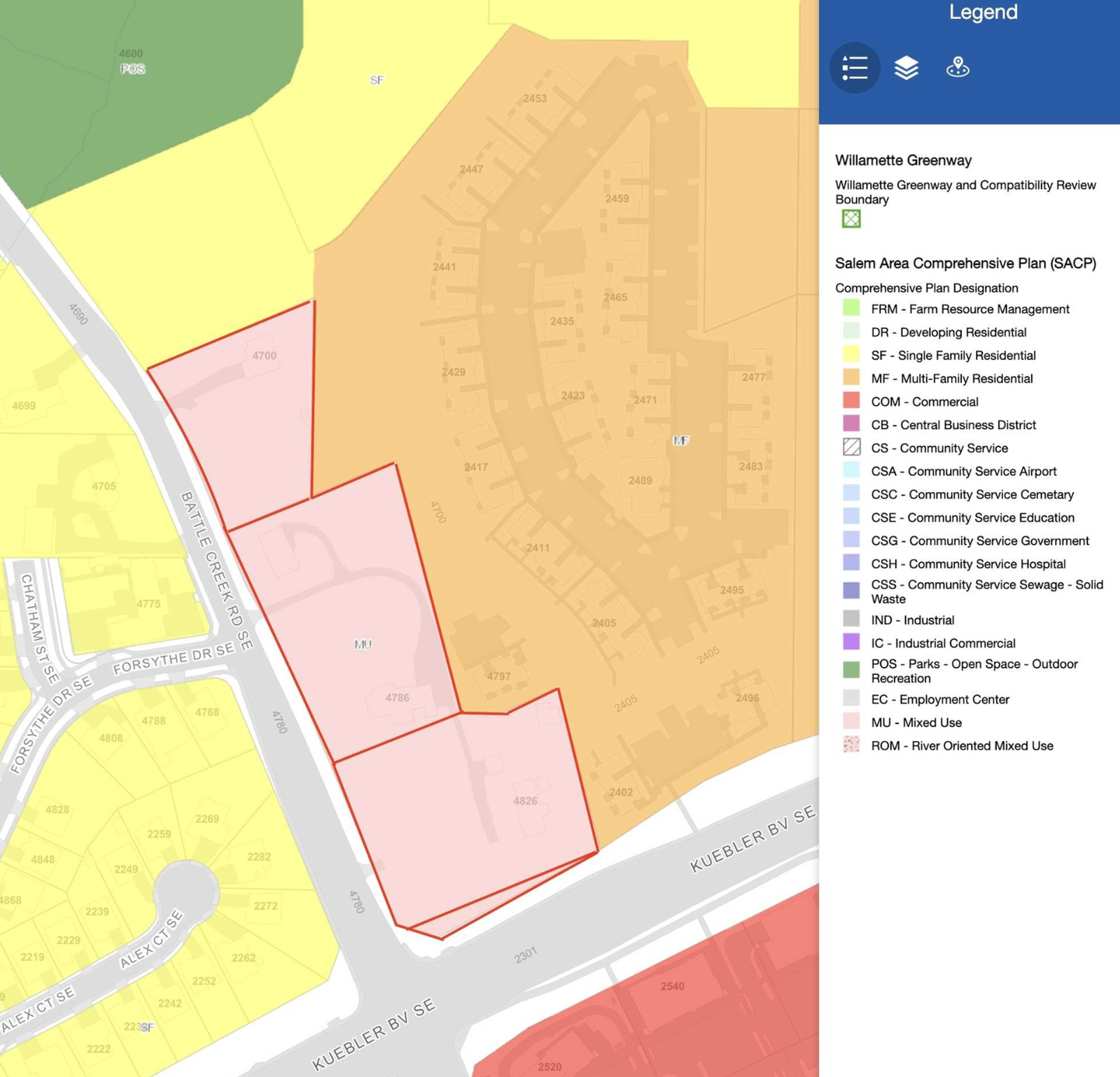Open the Layers stack icon
Screen dimensions: 1120x1077
[906, 68]
